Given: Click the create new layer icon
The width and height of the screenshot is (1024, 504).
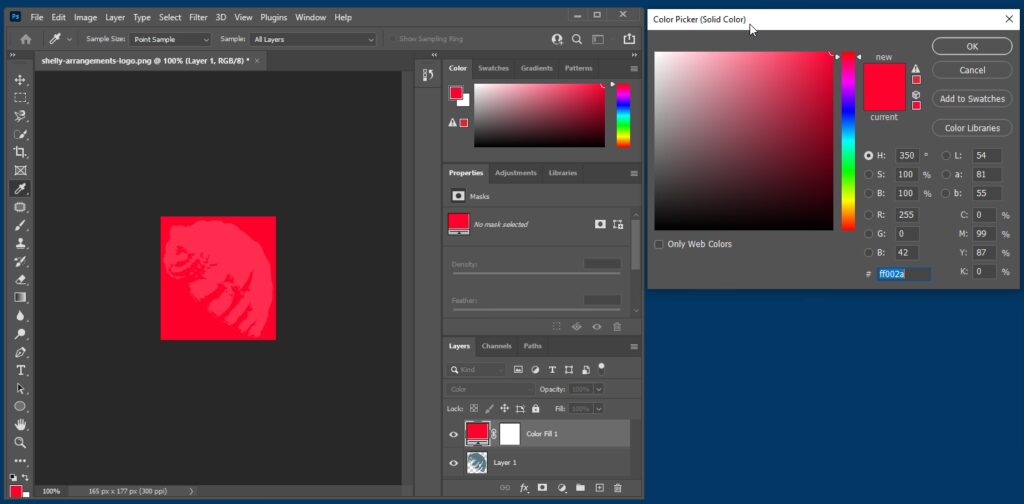Looking at the screenshot, I should pos(599,488).
